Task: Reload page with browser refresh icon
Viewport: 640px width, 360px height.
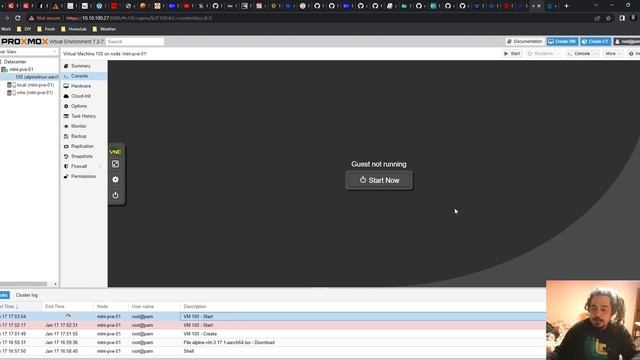Action: 18,18
